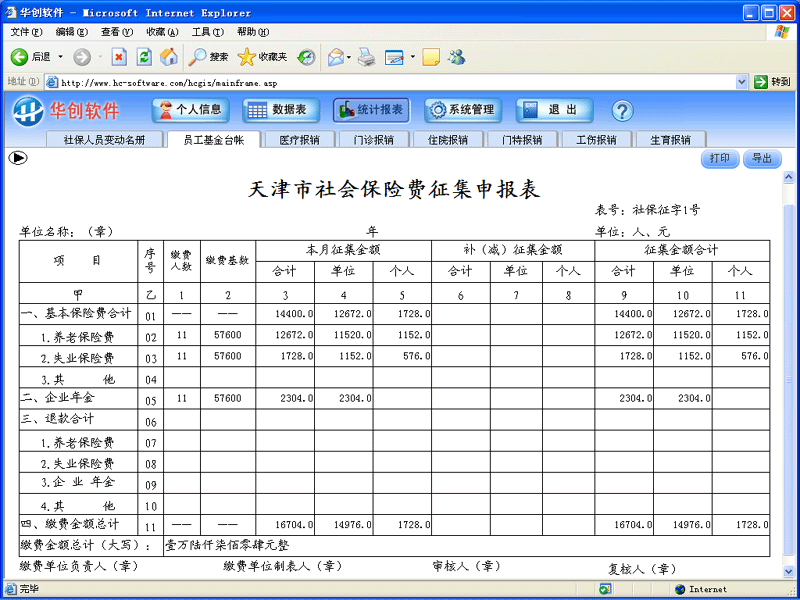
Task: Click the yellow Discuss note icon
Action: tap(431, 57)
